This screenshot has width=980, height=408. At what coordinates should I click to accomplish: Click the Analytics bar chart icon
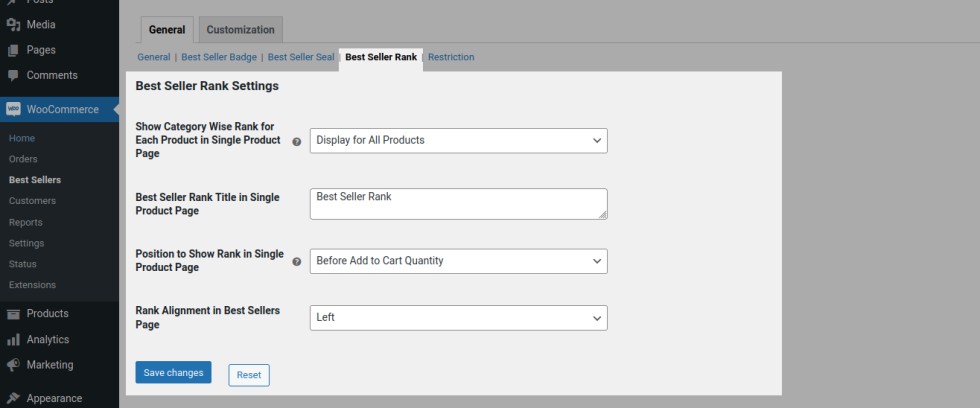[x=13, y=340]
